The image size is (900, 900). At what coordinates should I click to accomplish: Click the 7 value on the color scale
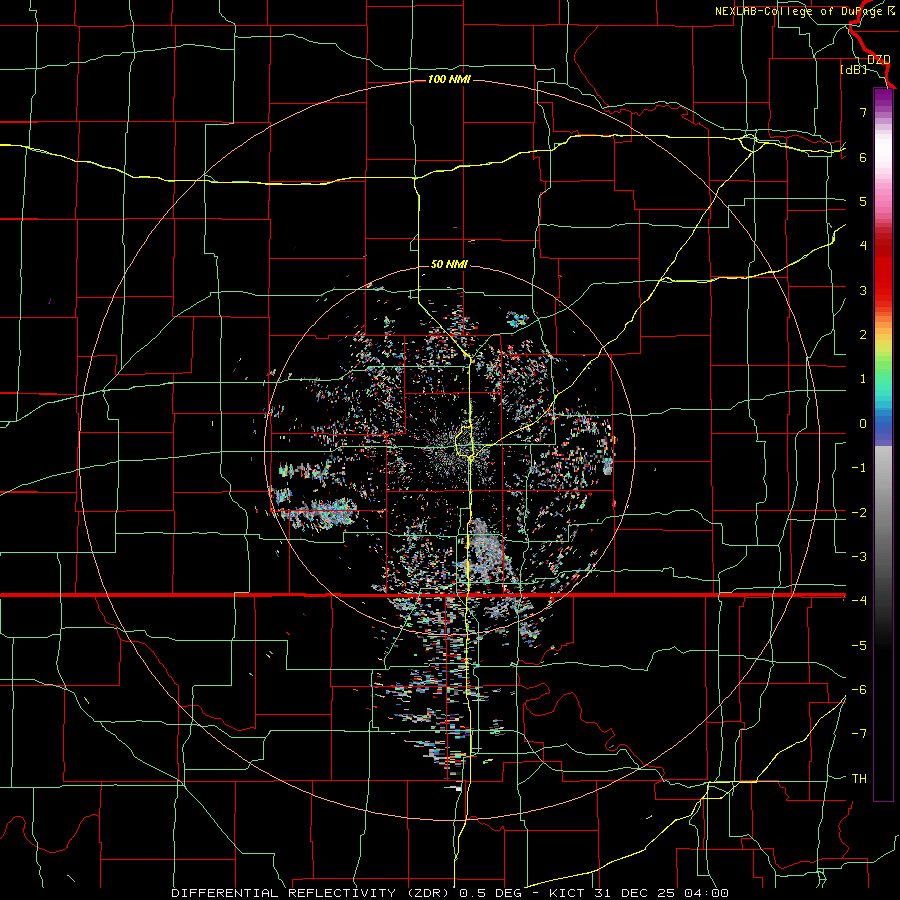coord(863,112)
